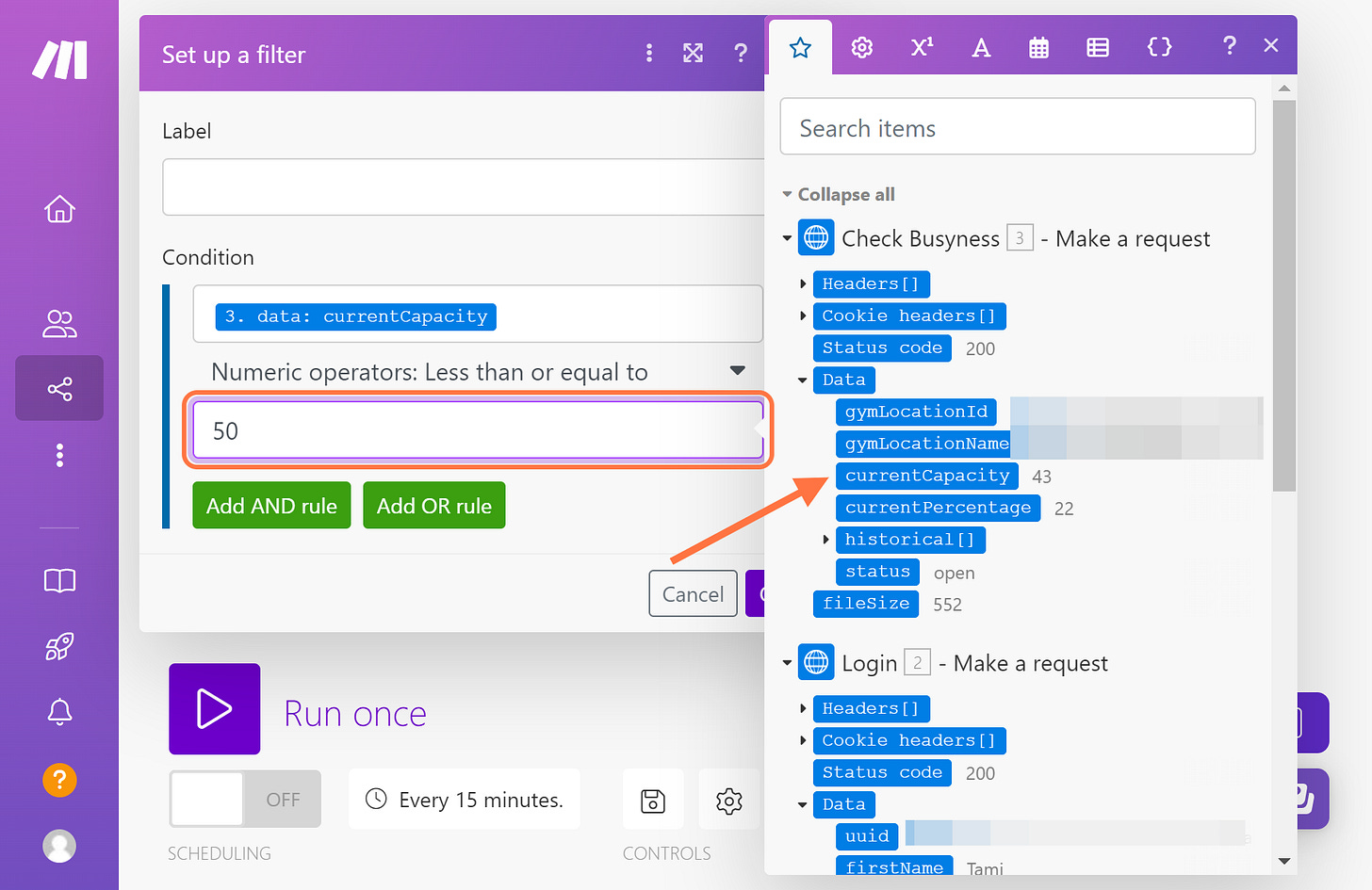Image resolution: width=1372 pixels, height=890 pixels.
Task: Open filter dialog help question mark
Action: 741,53
